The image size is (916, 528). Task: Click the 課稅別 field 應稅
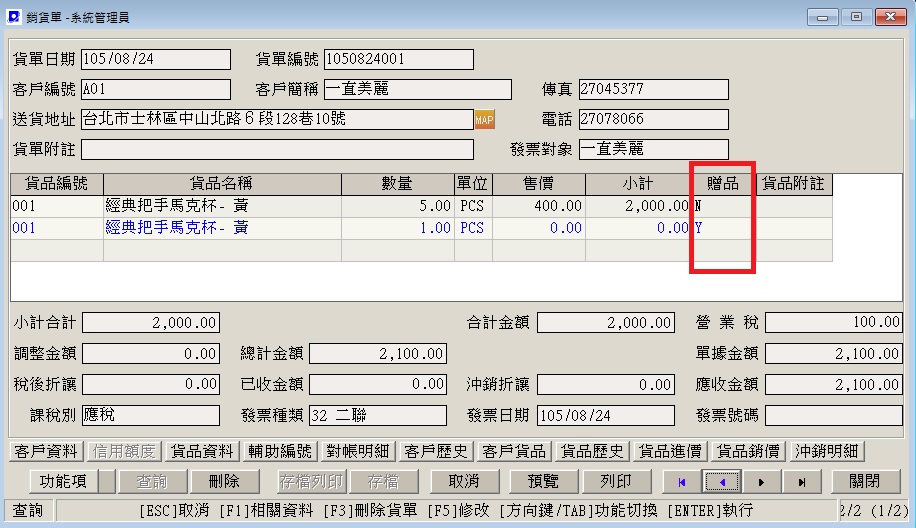pos(151,415)
